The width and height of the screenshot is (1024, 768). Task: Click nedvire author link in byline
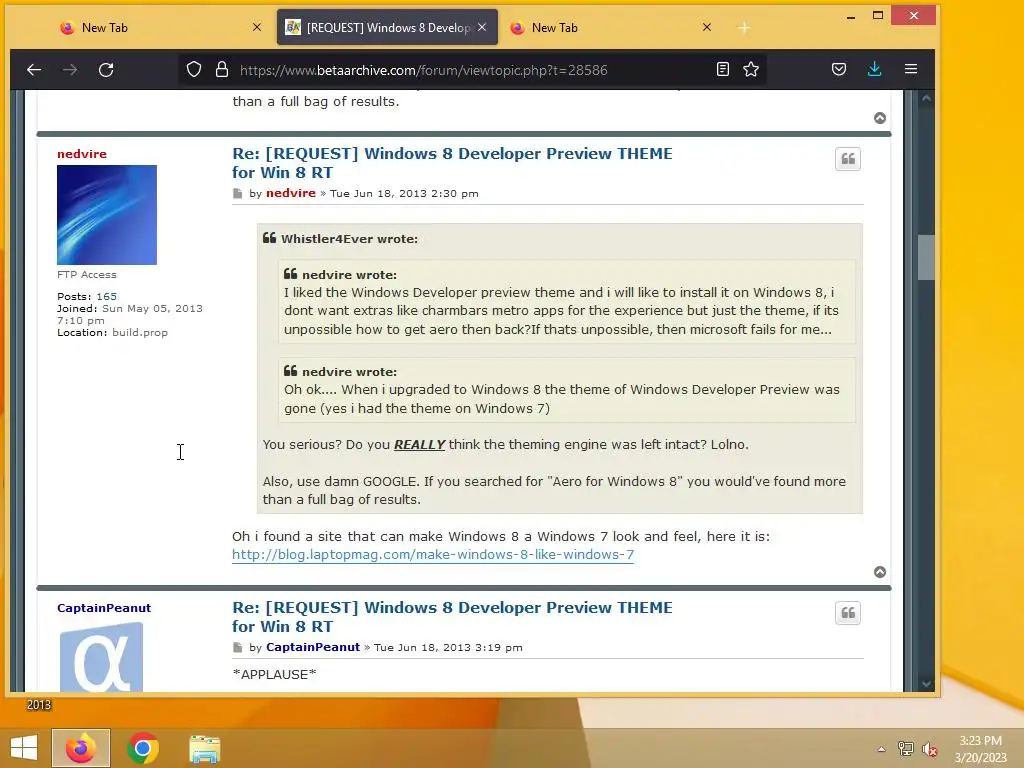tap(291, 193)
